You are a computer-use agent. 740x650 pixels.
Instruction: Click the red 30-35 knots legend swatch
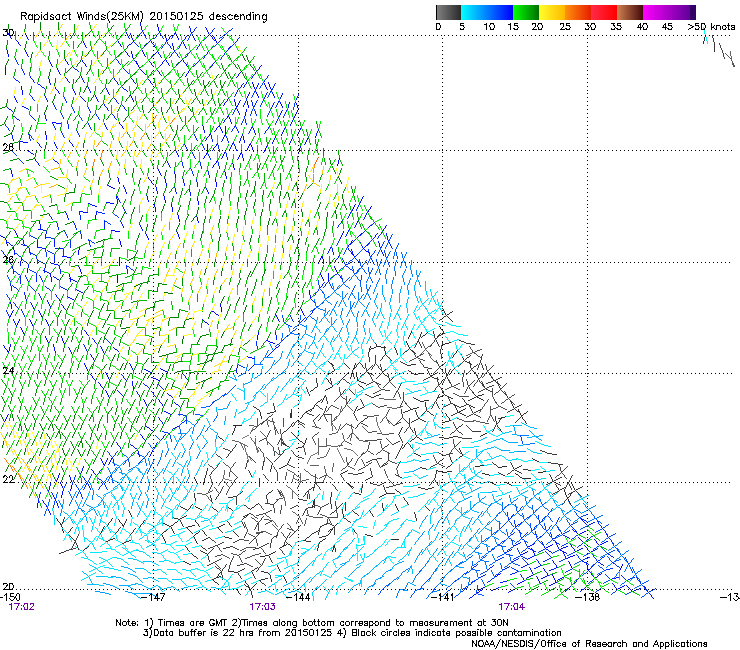pyautogui.click(x=604, y=12)
